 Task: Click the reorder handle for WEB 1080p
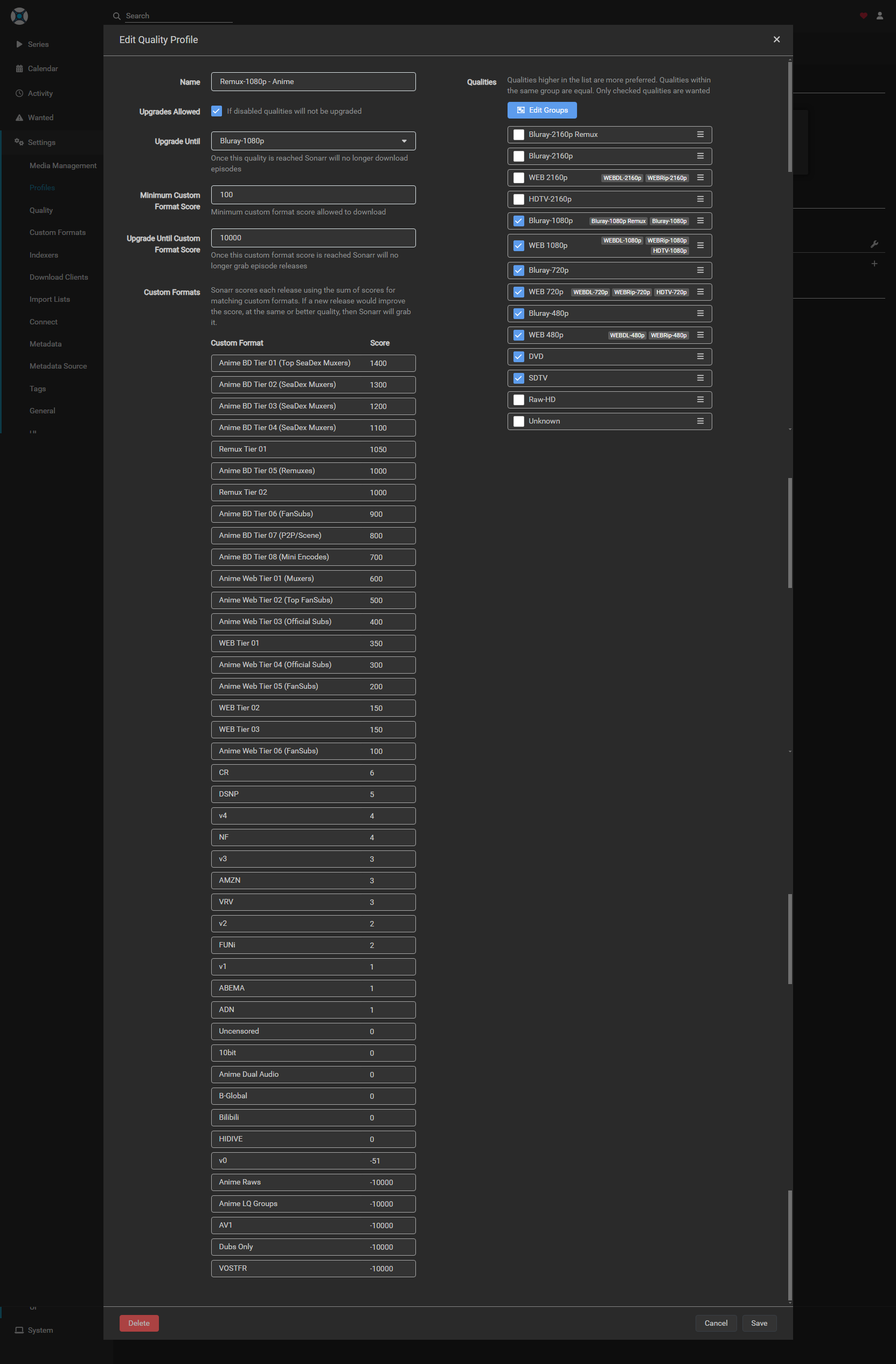(699, 245)
